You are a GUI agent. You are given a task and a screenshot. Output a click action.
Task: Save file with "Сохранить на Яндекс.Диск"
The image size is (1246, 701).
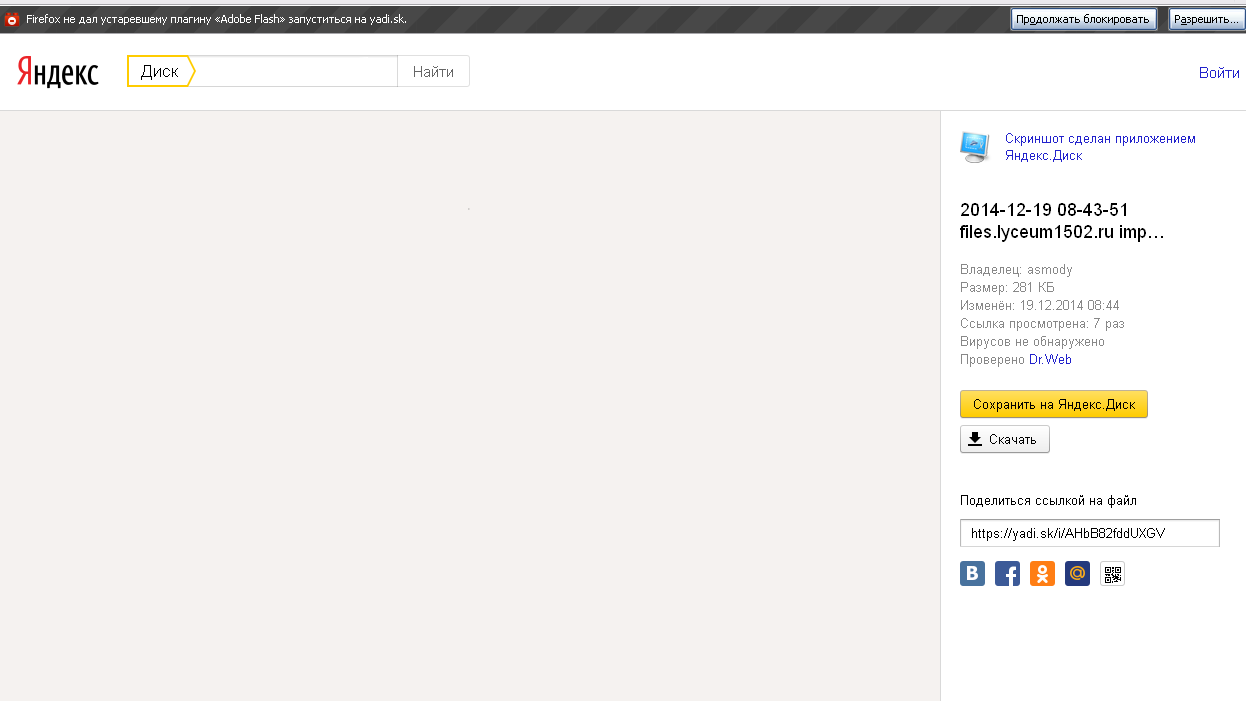[1054, 404]
